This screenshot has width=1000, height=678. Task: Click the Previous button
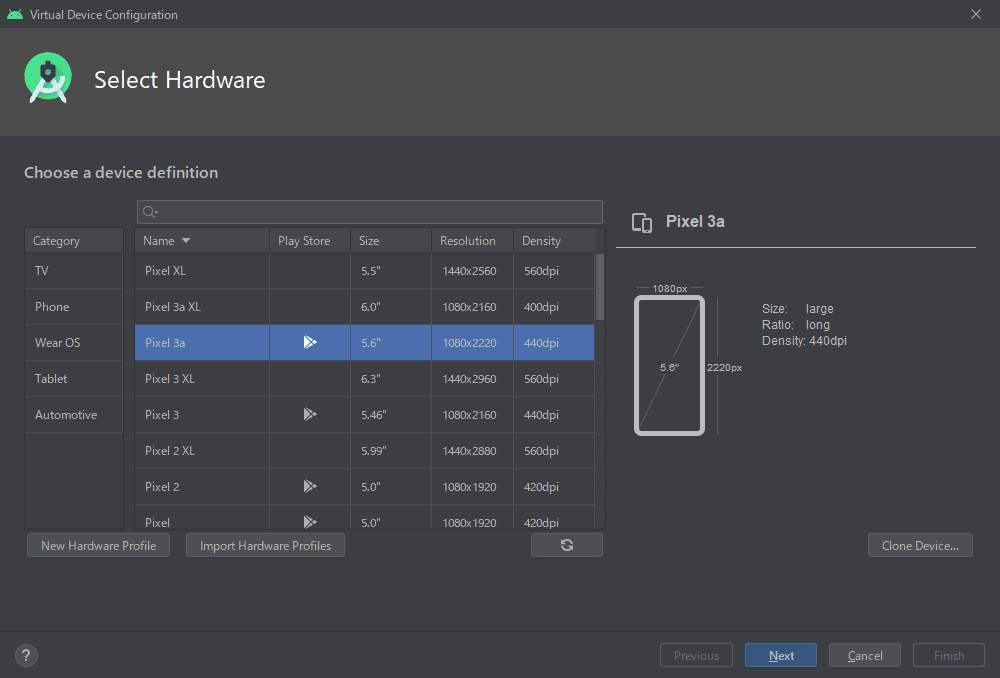[696, 655]
